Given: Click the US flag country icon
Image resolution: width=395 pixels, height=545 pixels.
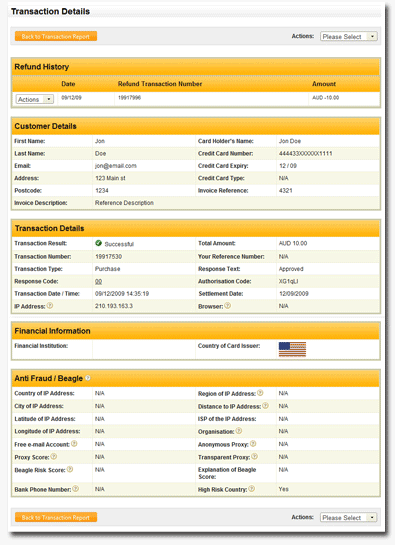Looking at the screenshot, I should [292, 349].
